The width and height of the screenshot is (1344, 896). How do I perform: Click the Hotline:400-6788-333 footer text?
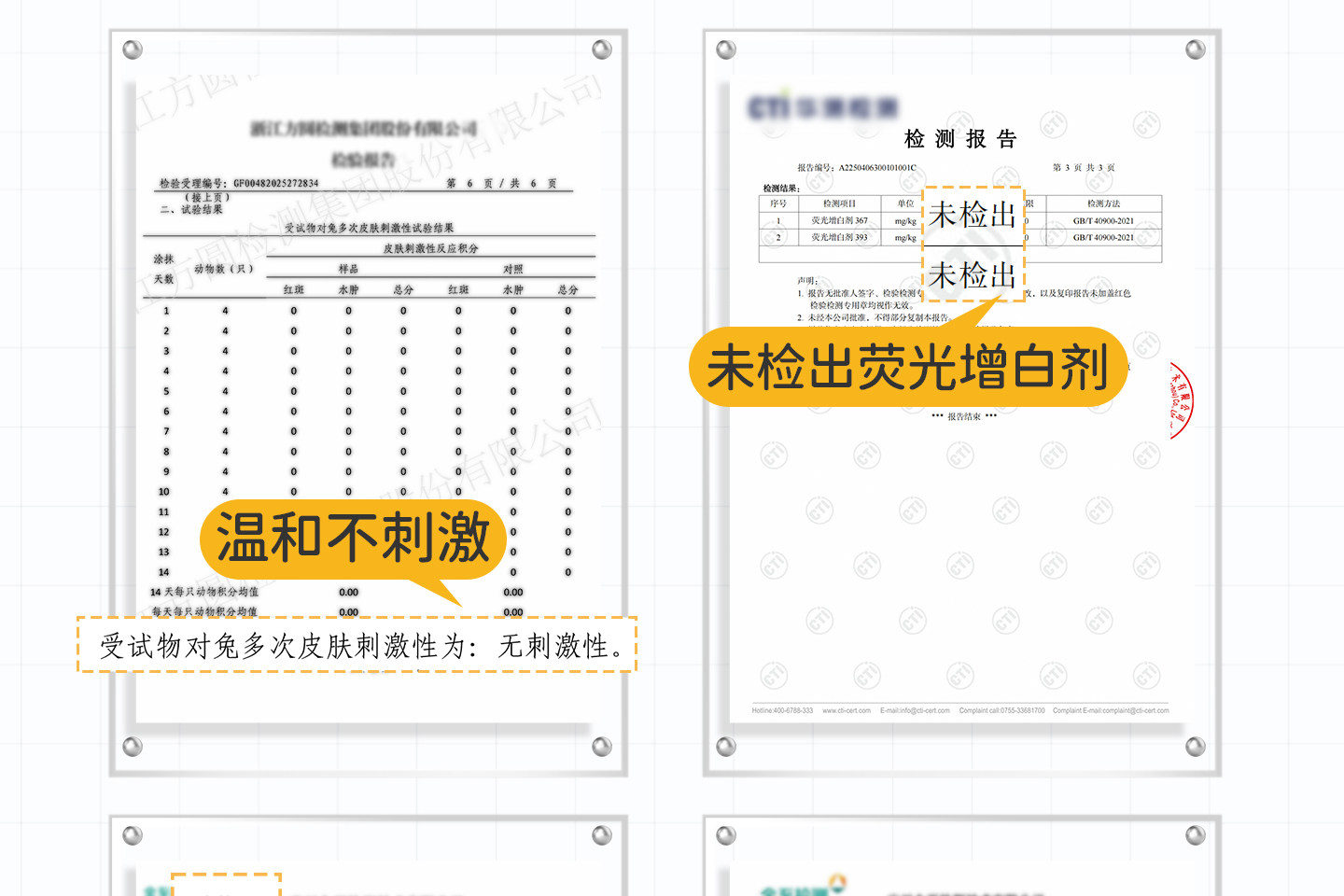[782, 710]
